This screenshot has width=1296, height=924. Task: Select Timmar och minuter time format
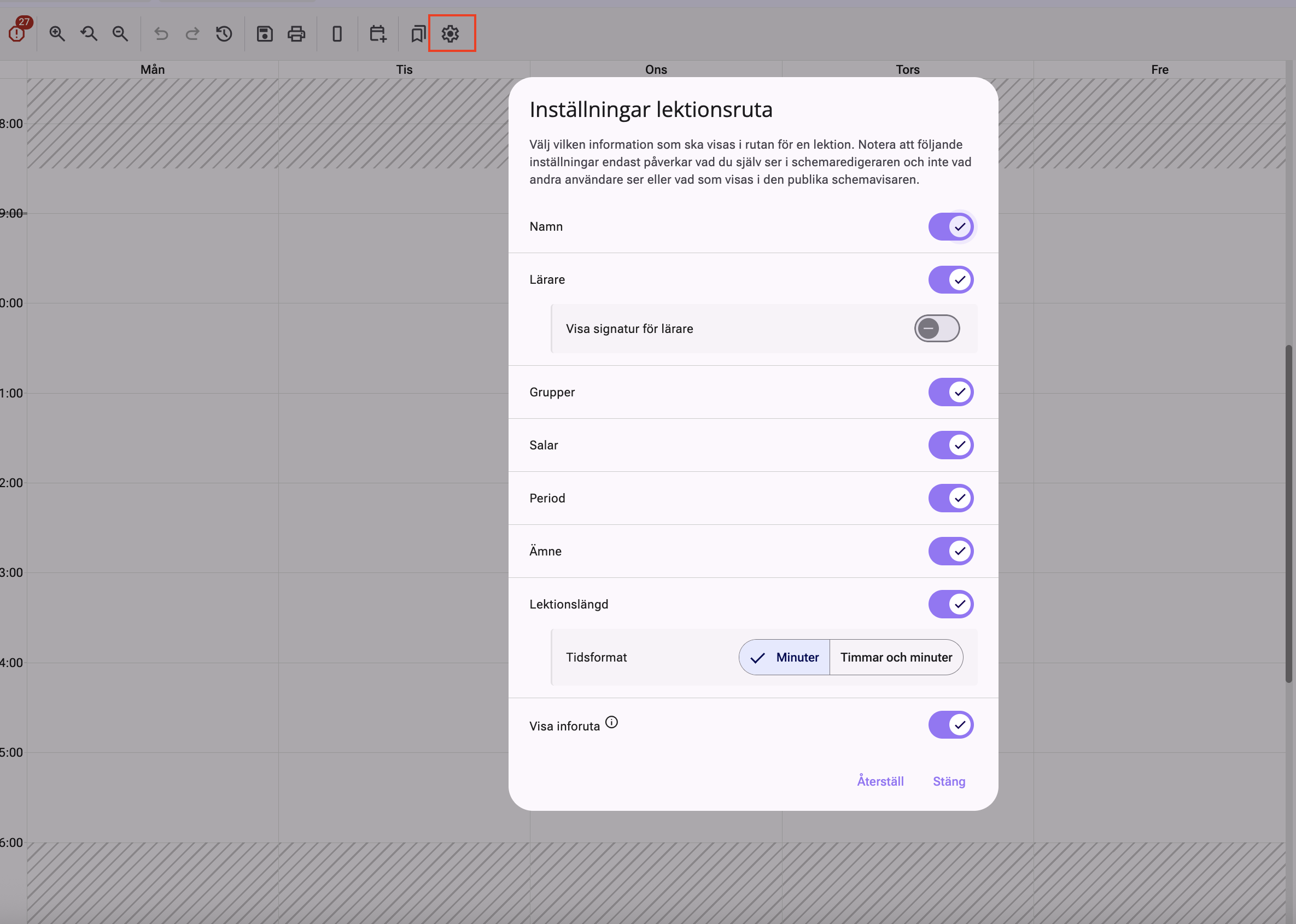(x=896, y=657)
